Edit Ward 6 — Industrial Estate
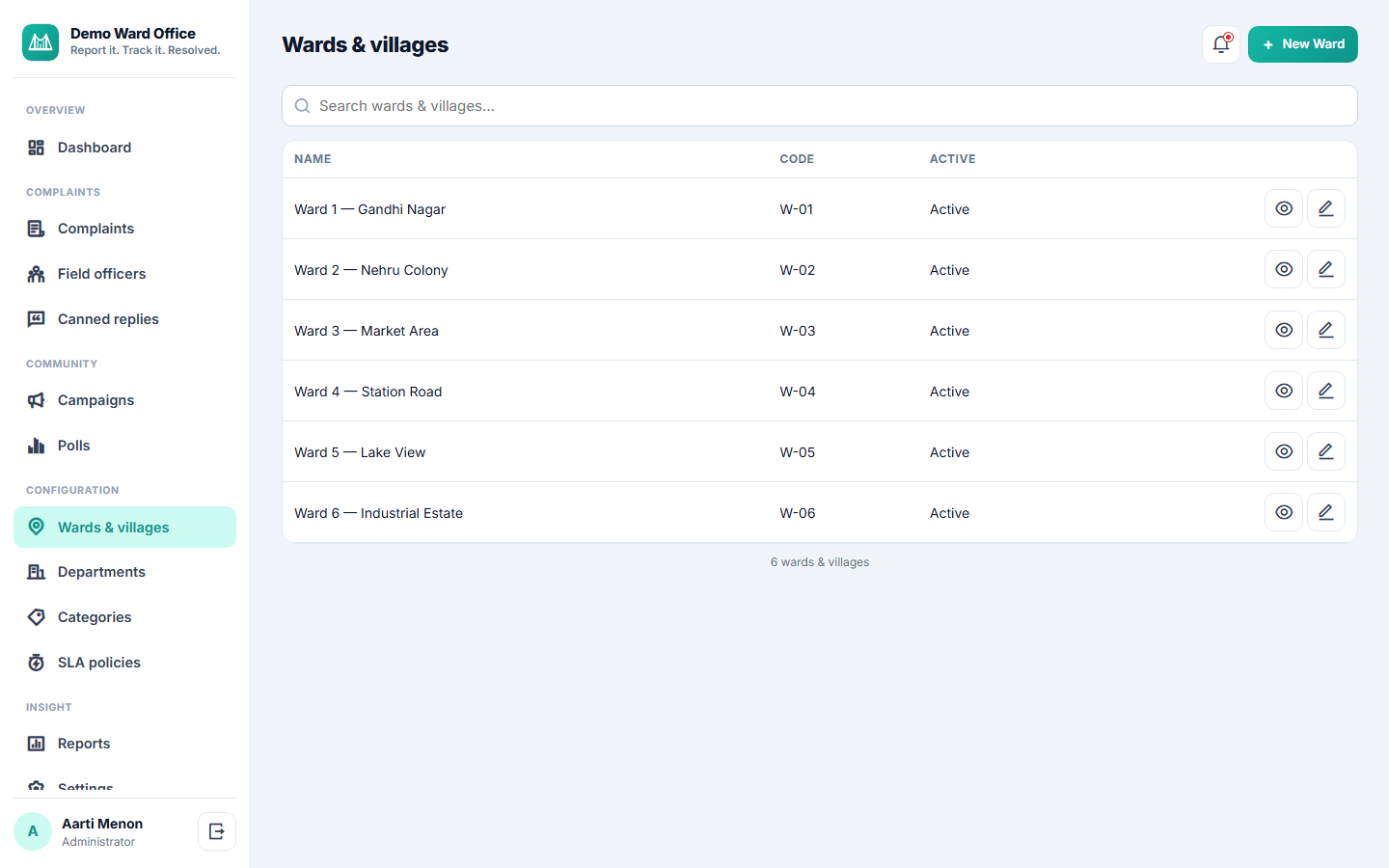1389x868 pixels. (1326, 512)
